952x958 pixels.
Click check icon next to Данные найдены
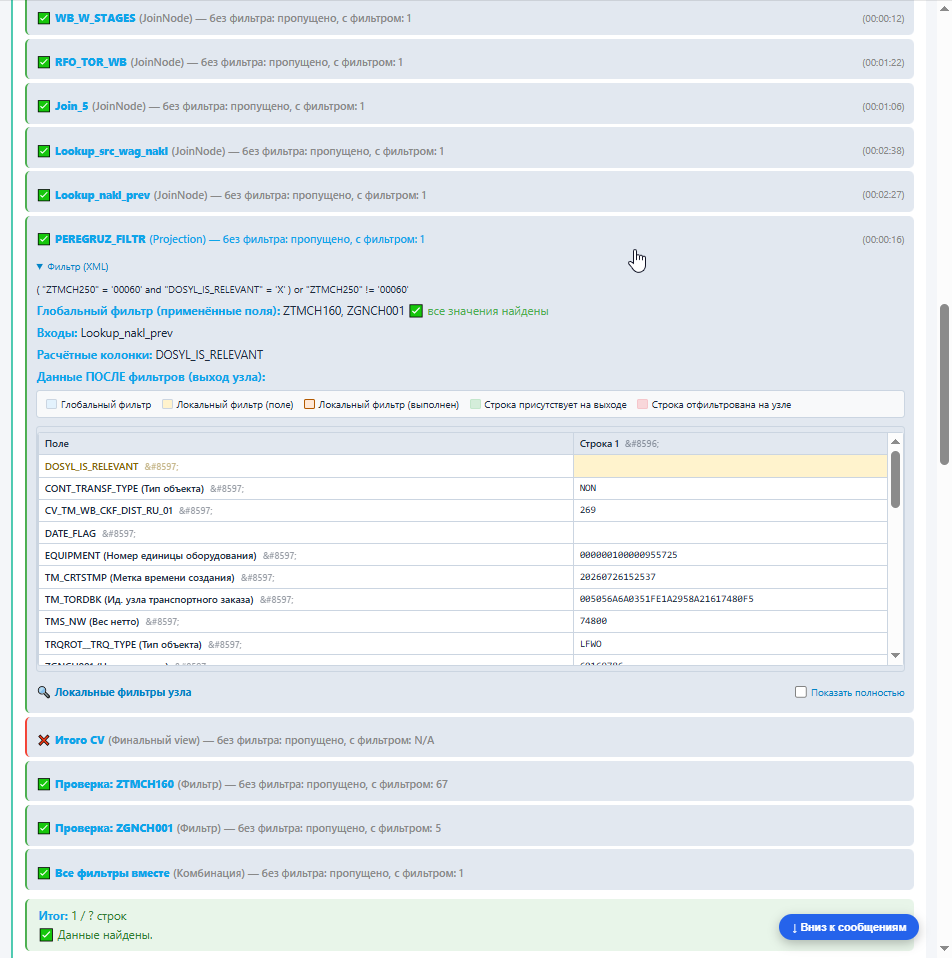46,935
